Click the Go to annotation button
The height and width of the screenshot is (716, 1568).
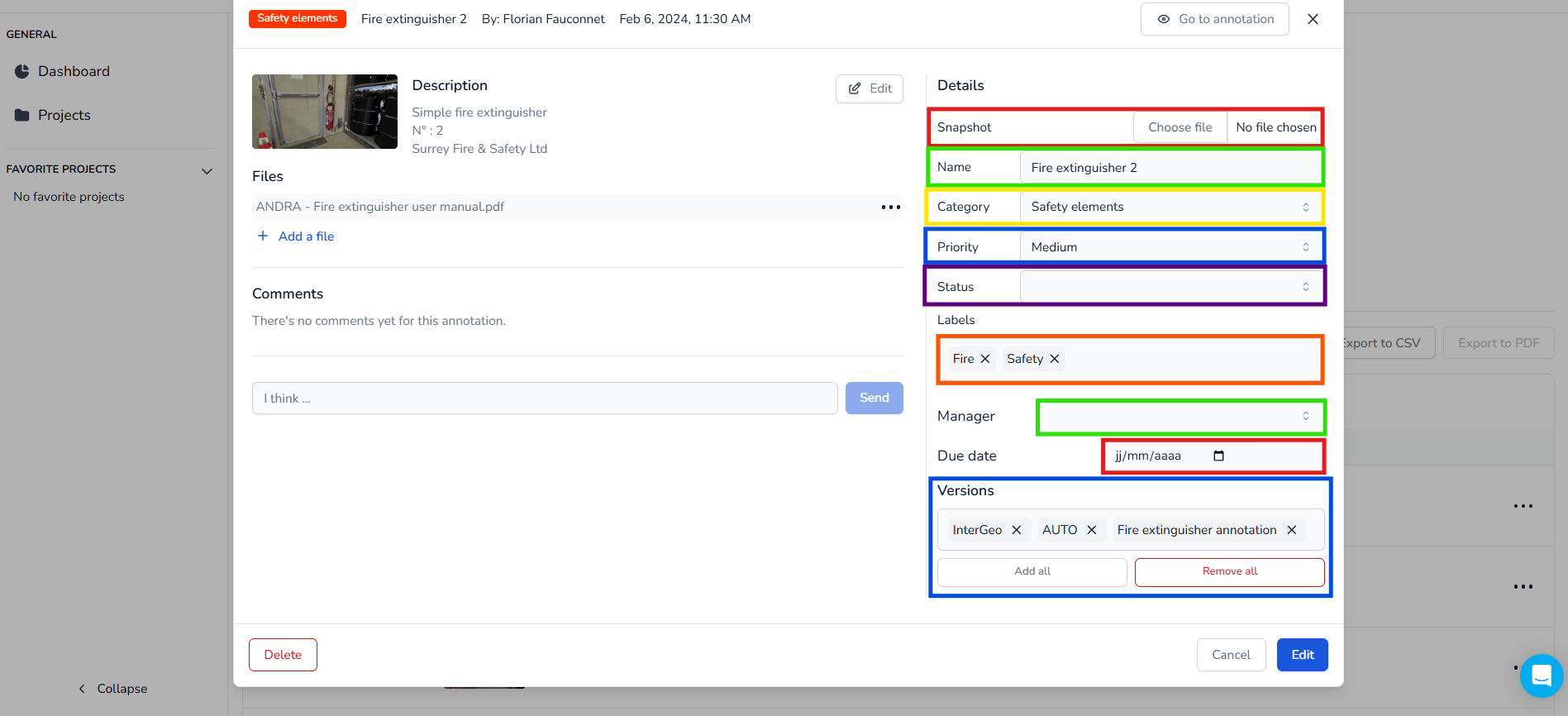pyautogui.click(x=1214, y=19)
